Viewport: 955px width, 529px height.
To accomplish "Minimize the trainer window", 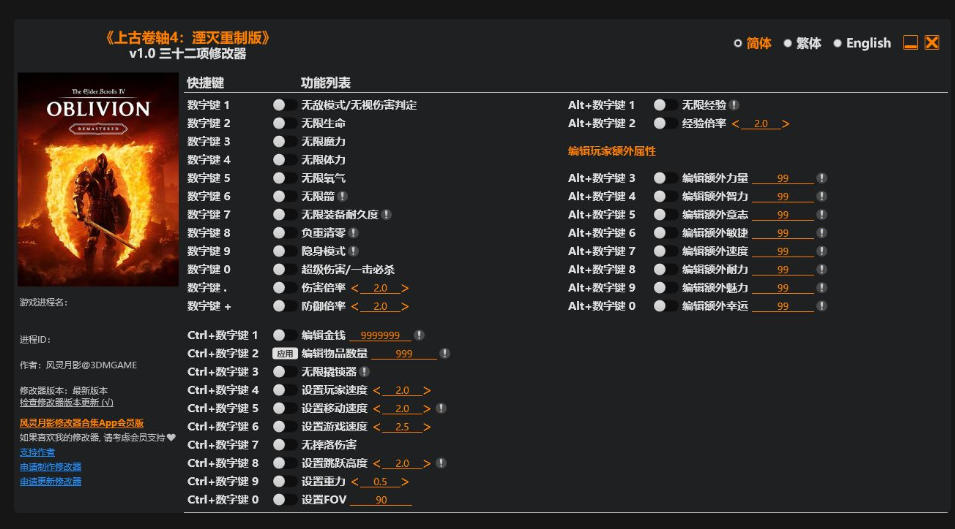I will click(910, 43).
